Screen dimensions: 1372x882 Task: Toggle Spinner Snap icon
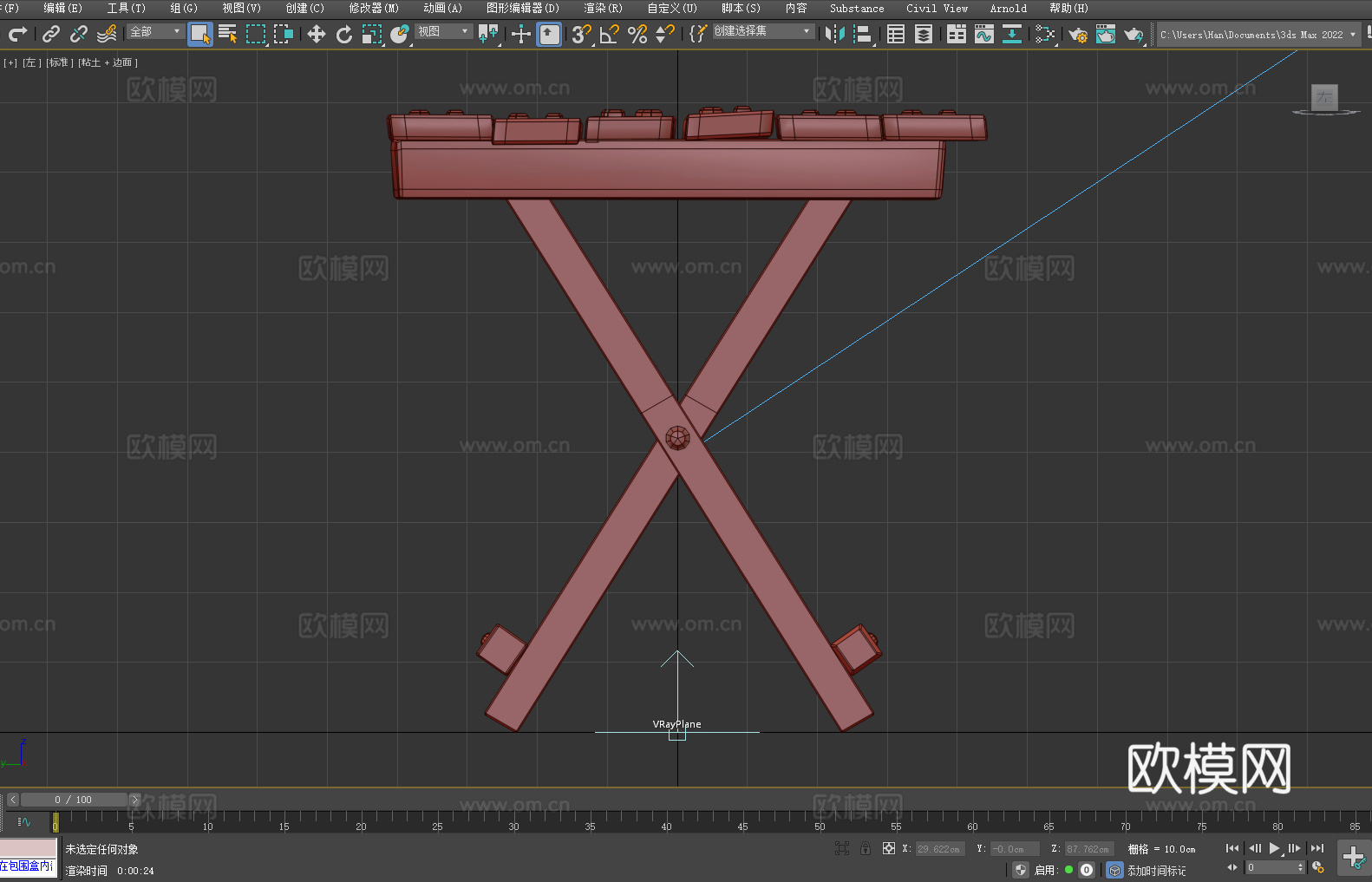point(665,34)
